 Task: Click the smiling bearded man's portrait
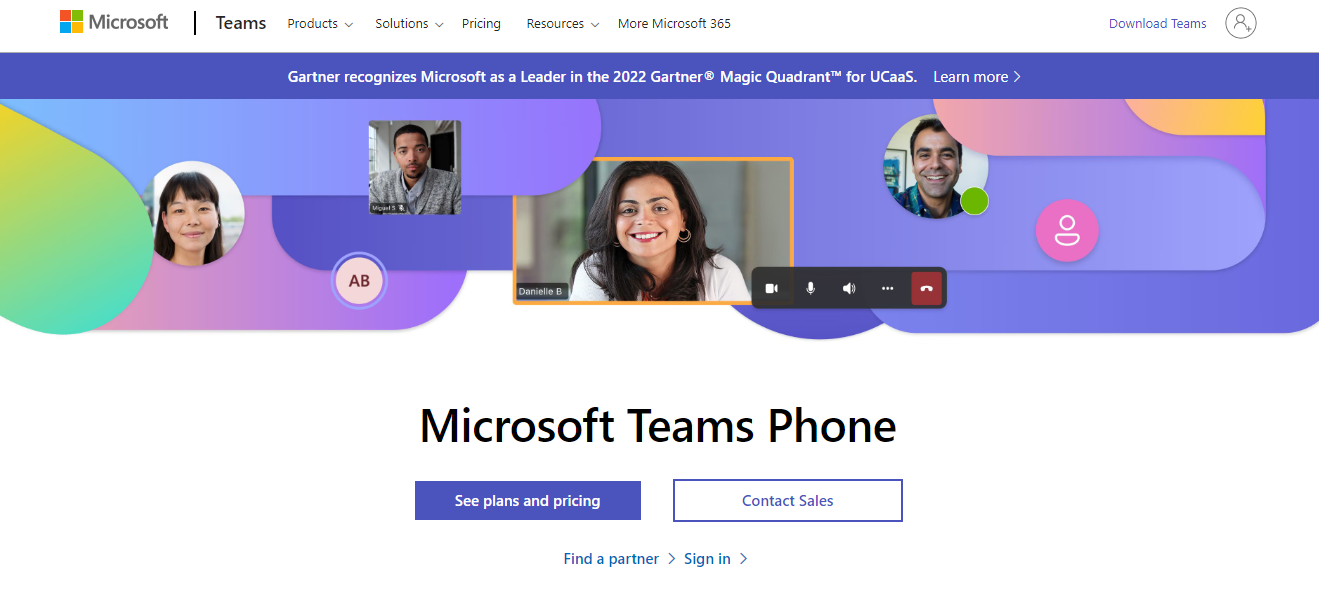[x=935, y=166]
